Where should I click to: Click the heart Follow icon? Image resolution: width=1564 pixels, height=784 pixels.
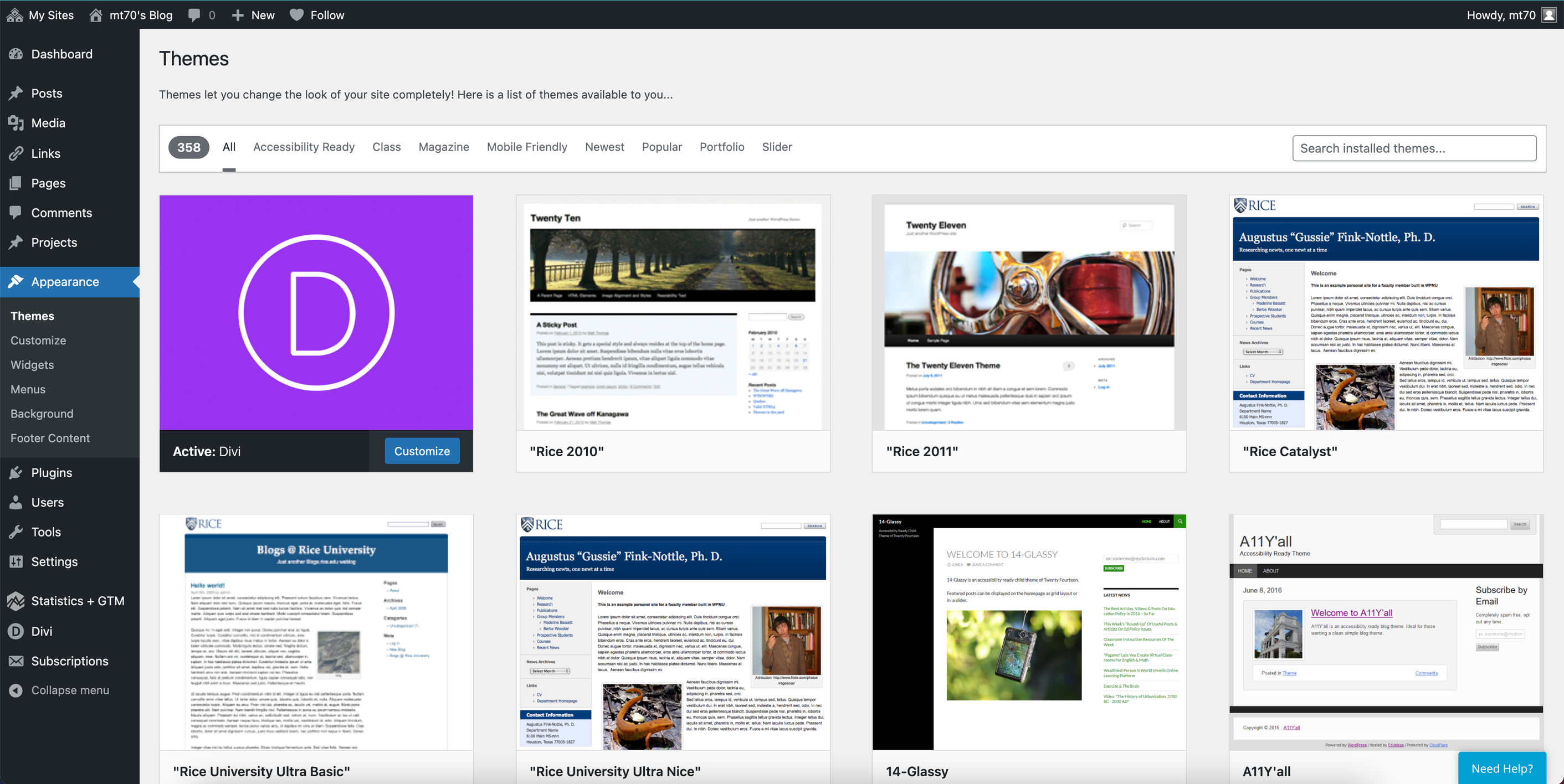pos(296,15)
